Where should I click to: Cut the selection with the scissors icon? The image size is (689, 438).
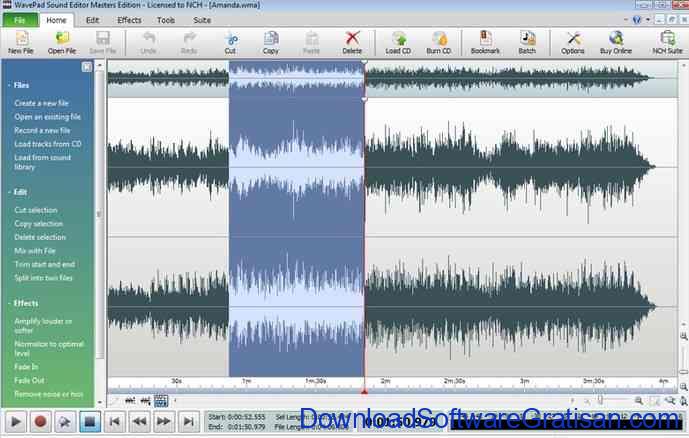[x=230, y=43]
